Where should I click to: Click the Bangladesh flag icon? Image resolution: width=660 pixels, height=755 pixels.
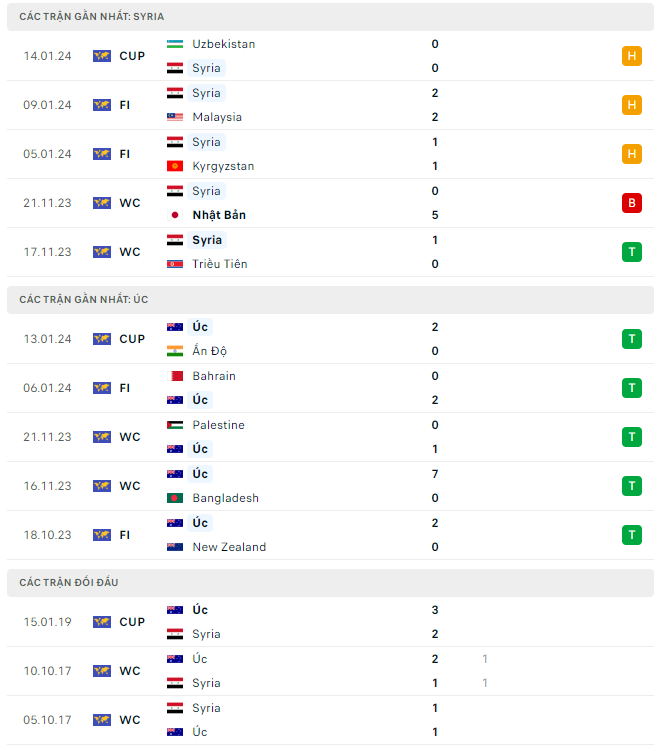pos(175,498)
